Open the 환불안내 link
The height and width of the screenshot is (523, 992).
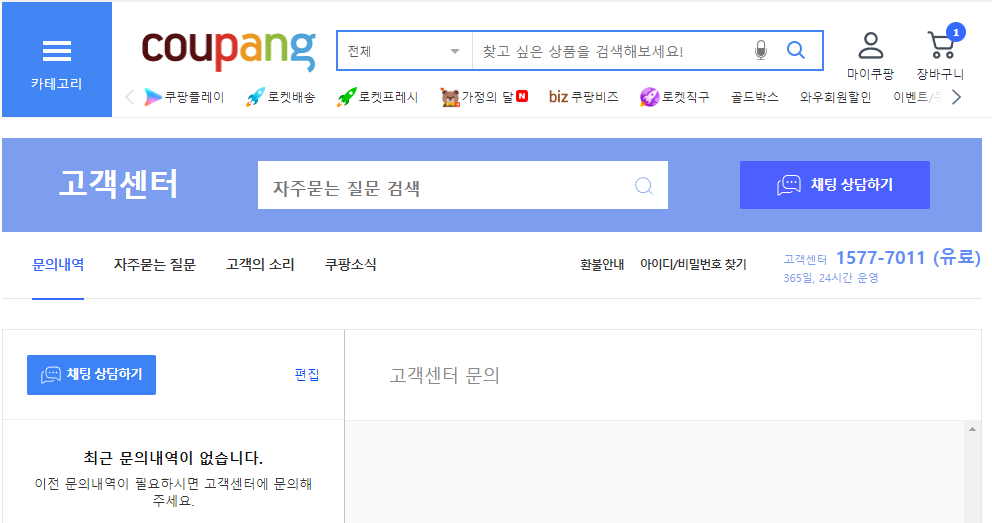(x=602, y=264)
